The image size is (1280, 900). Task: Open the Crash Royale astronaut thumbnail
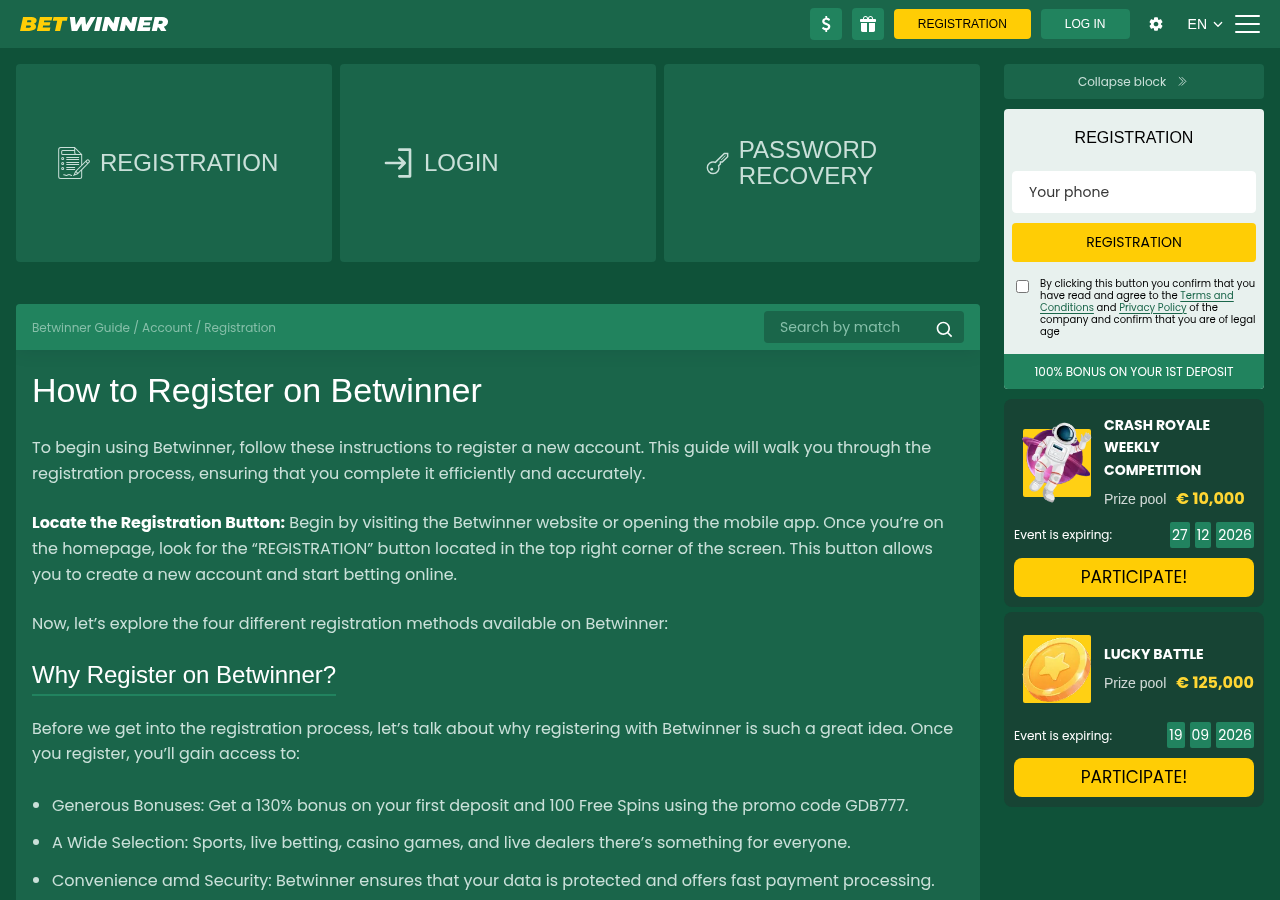tap(1057, 462)
